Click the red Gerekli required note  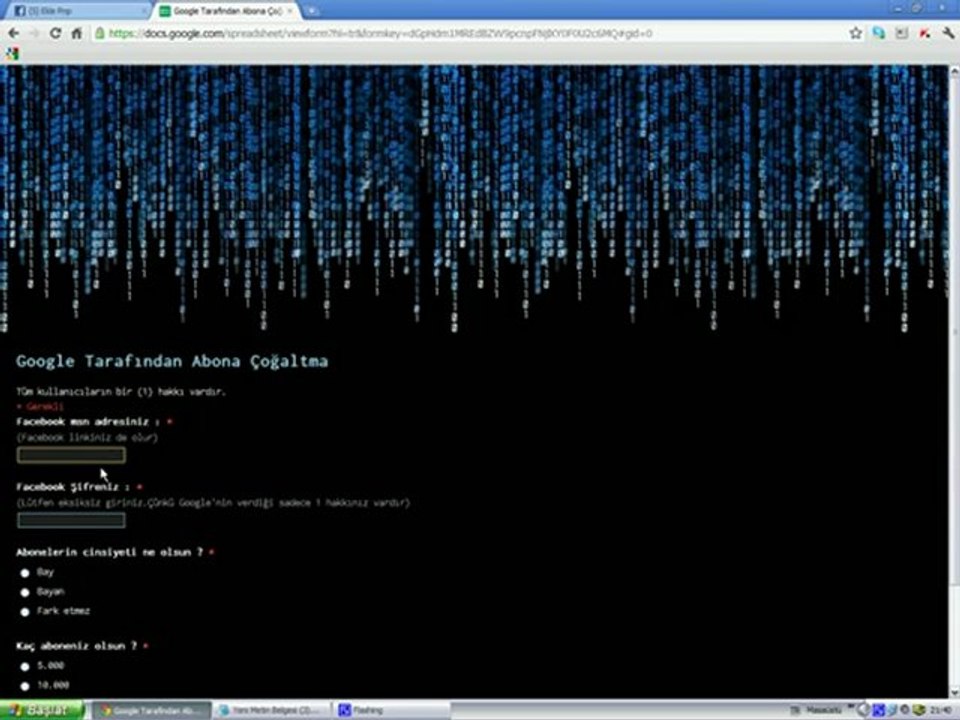point(40,407)
